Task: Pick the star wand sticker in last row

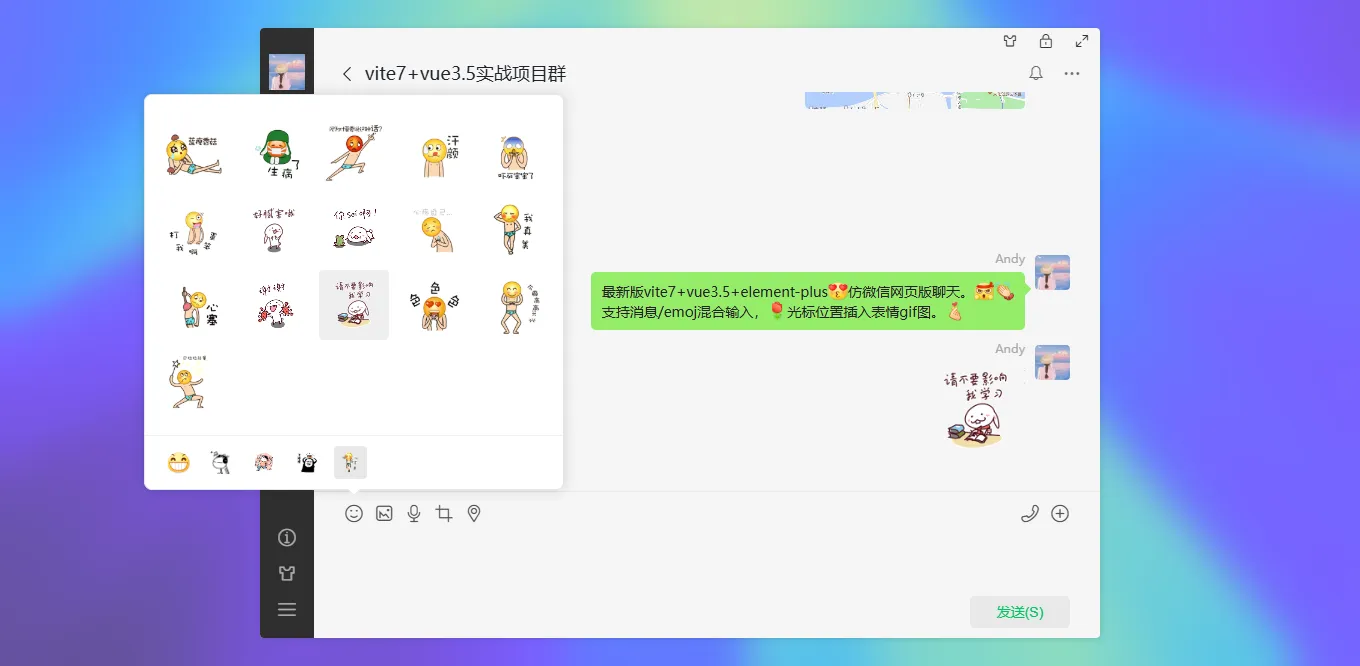Action: click(x=188, y=381)
